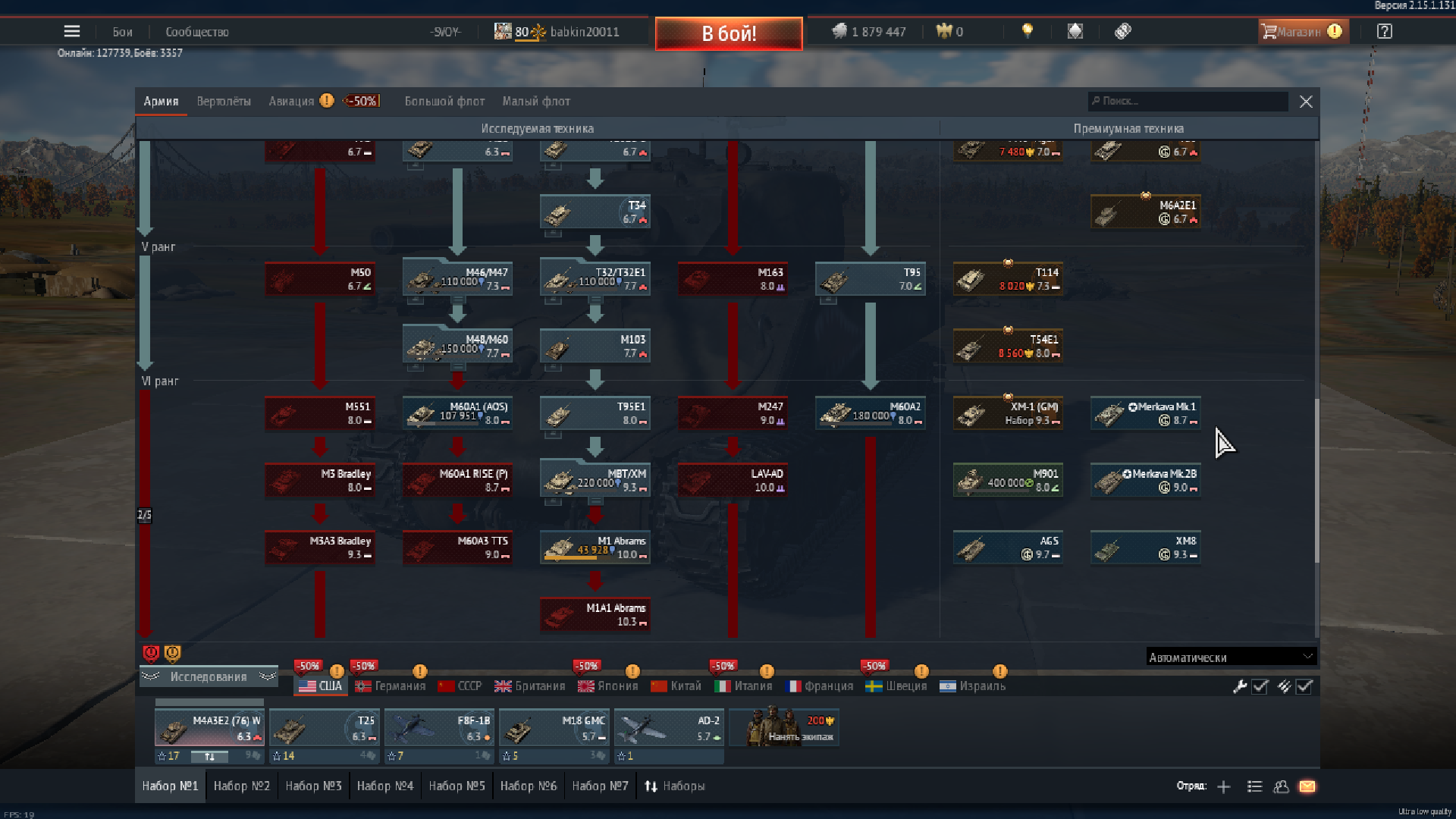Select the M4A3E2 (76) W crew slot

click(x=209, y=728)
